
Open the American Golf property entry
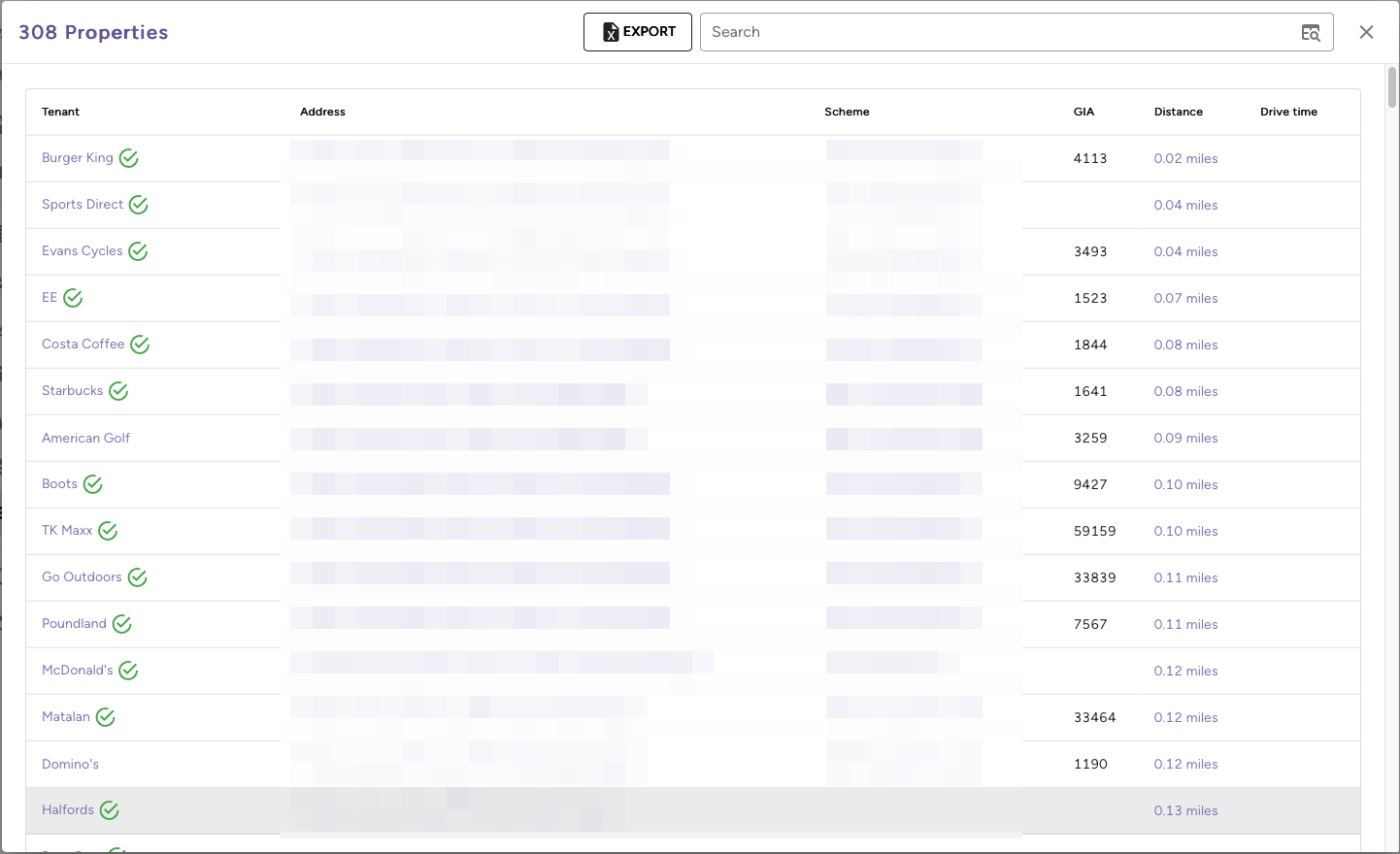click(x=85, y=438)
